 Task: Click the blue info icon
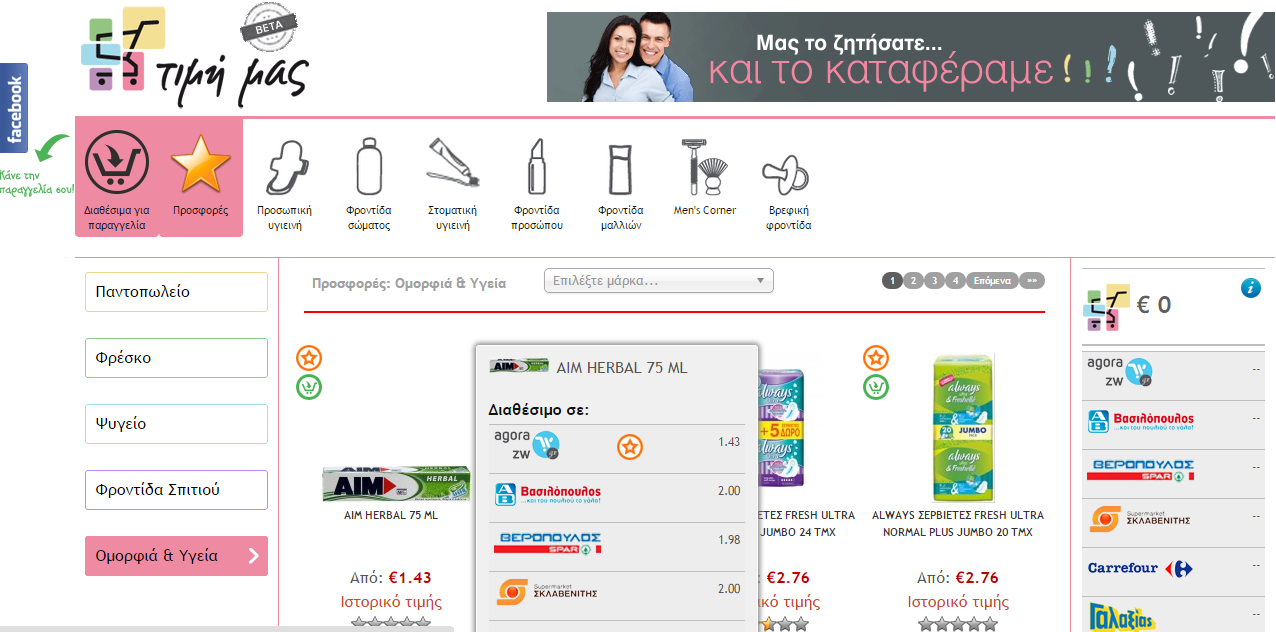1250,288
